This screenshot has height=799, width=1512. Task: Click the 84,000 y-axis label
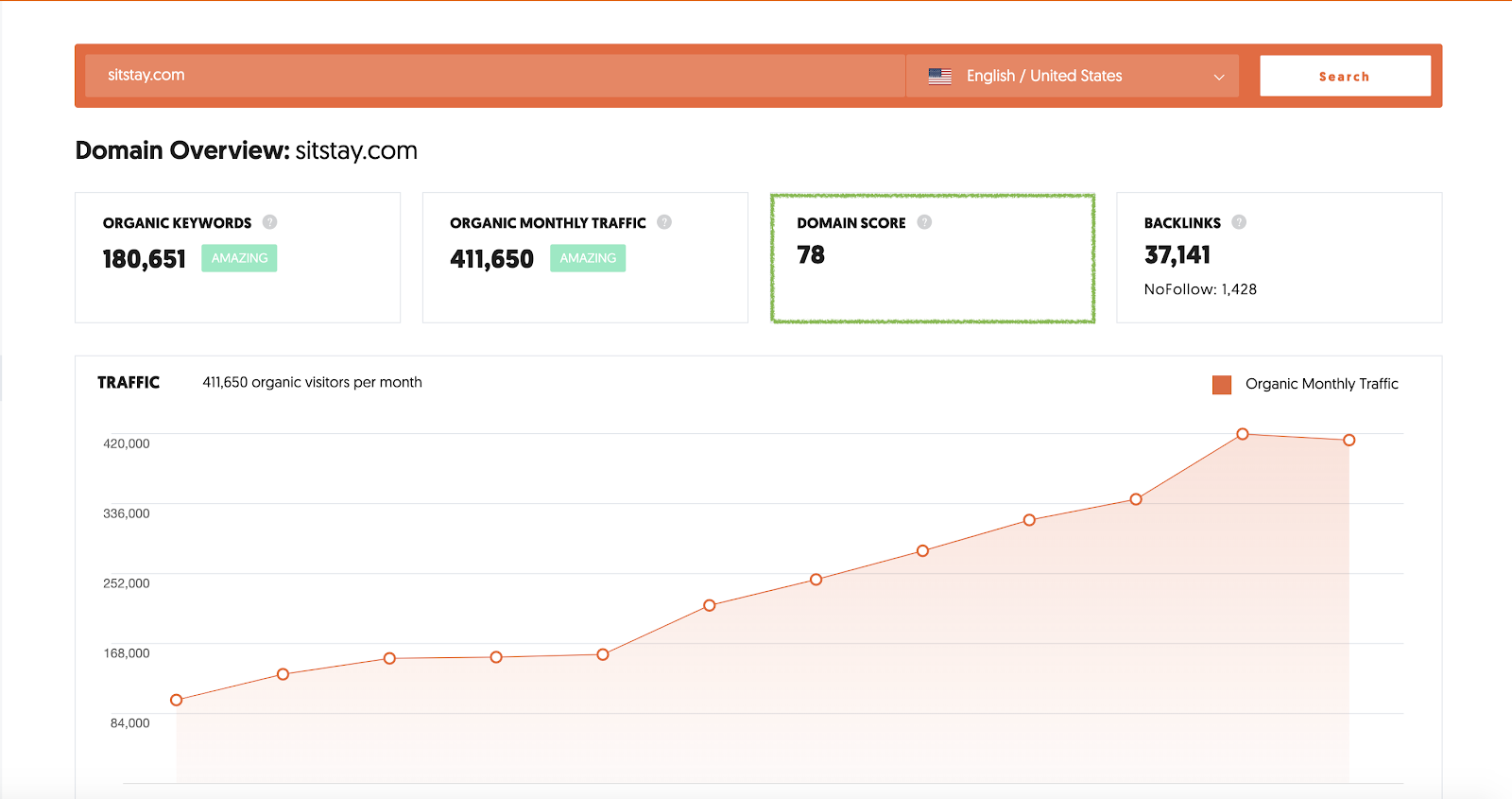(130, 723)
